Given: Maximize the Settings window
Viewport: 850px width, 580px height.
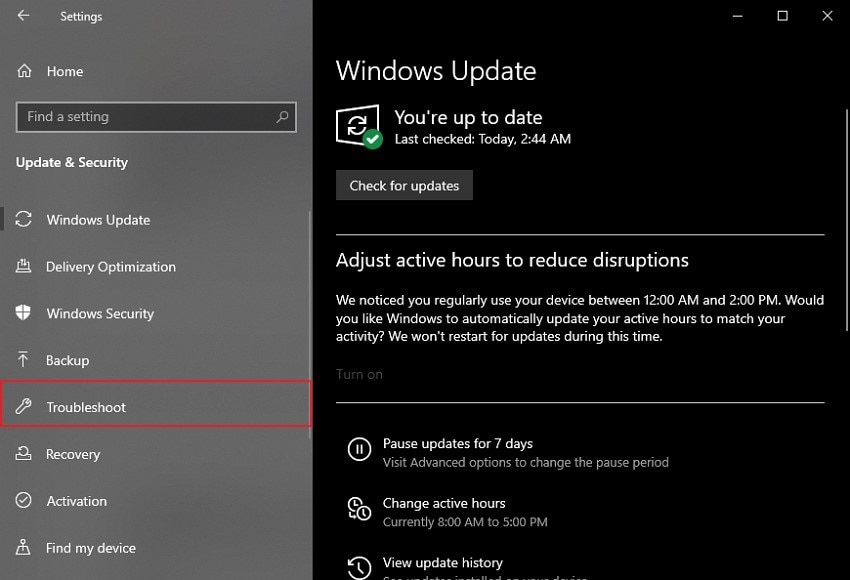Looking at the screenshot, I should point(782,16).
